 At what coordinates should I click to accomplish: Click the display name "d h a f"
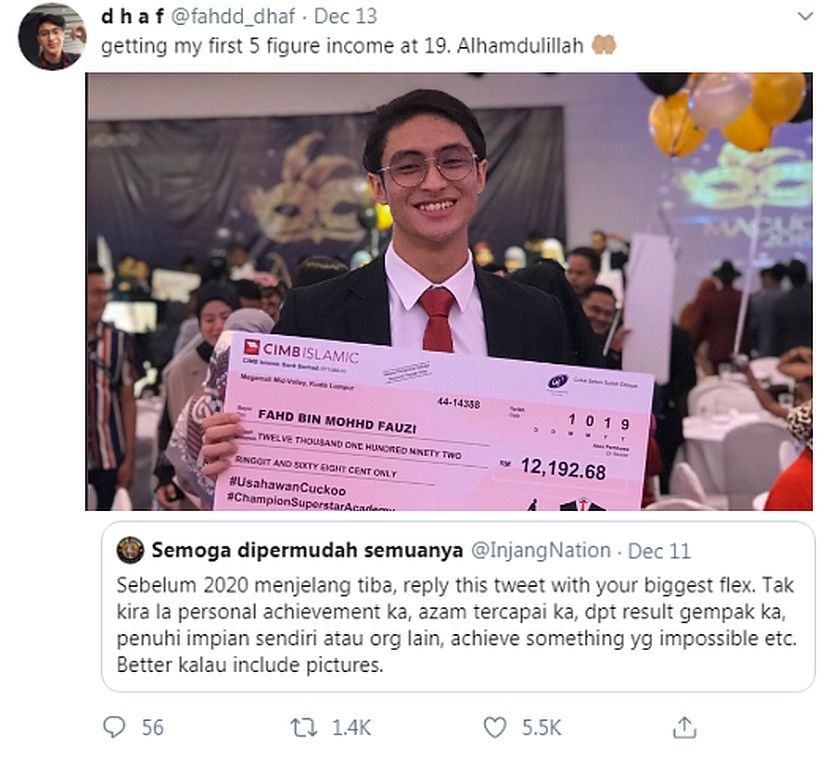point(133,17)
